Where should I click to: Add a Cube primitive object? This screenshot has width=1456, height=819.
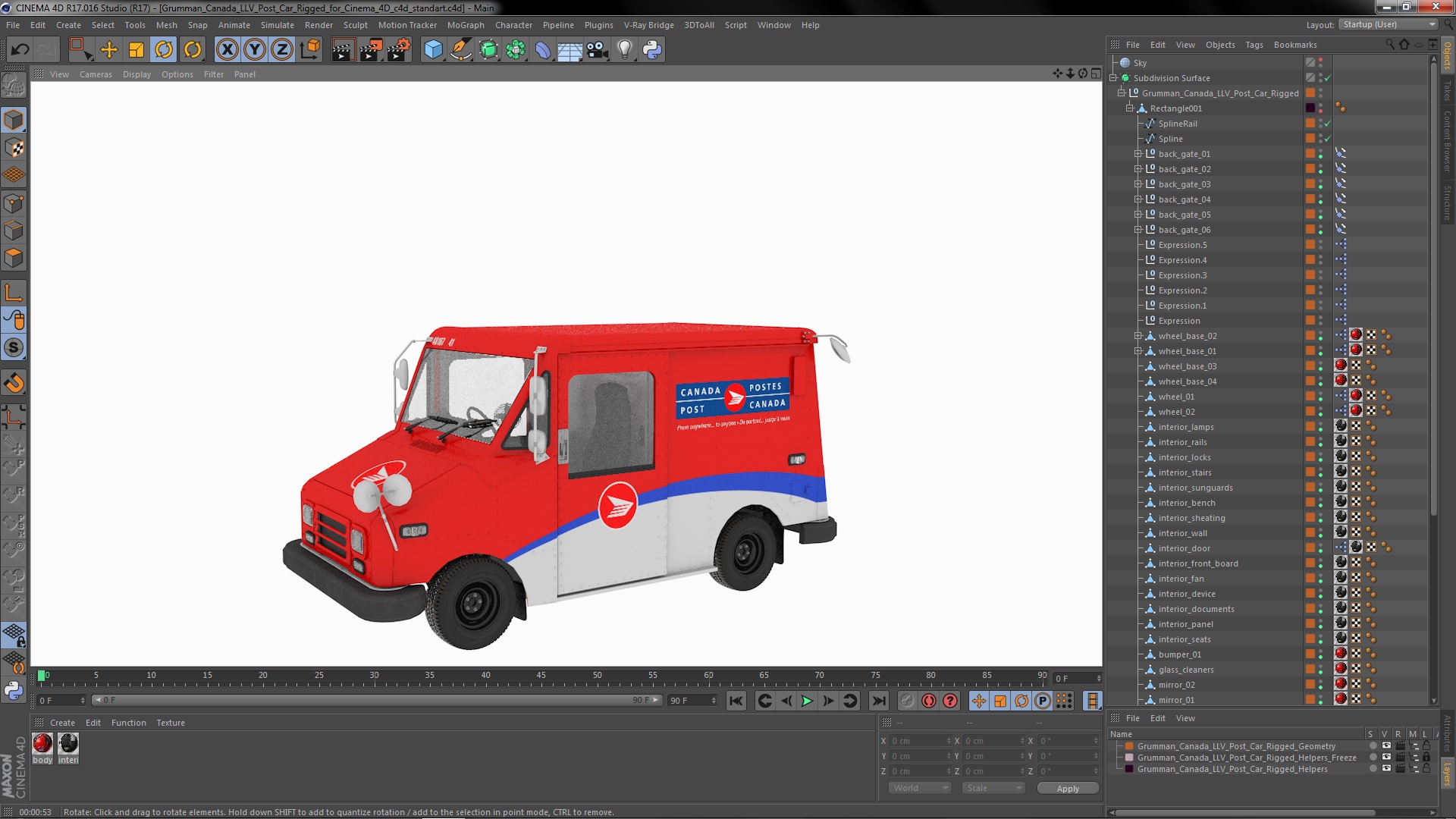433,50
